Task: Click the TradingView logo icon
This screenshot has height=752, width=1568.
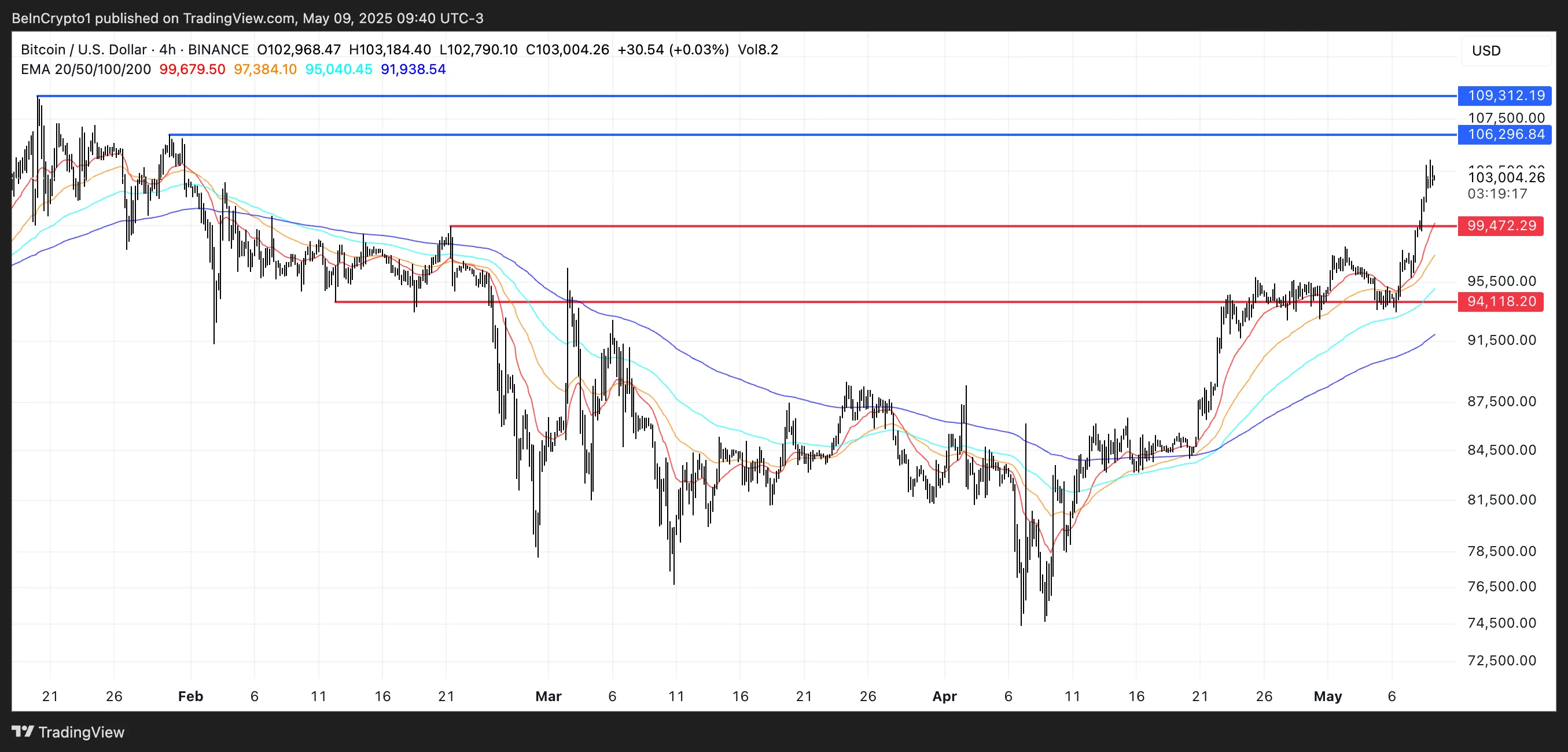Action: point(23,731)
